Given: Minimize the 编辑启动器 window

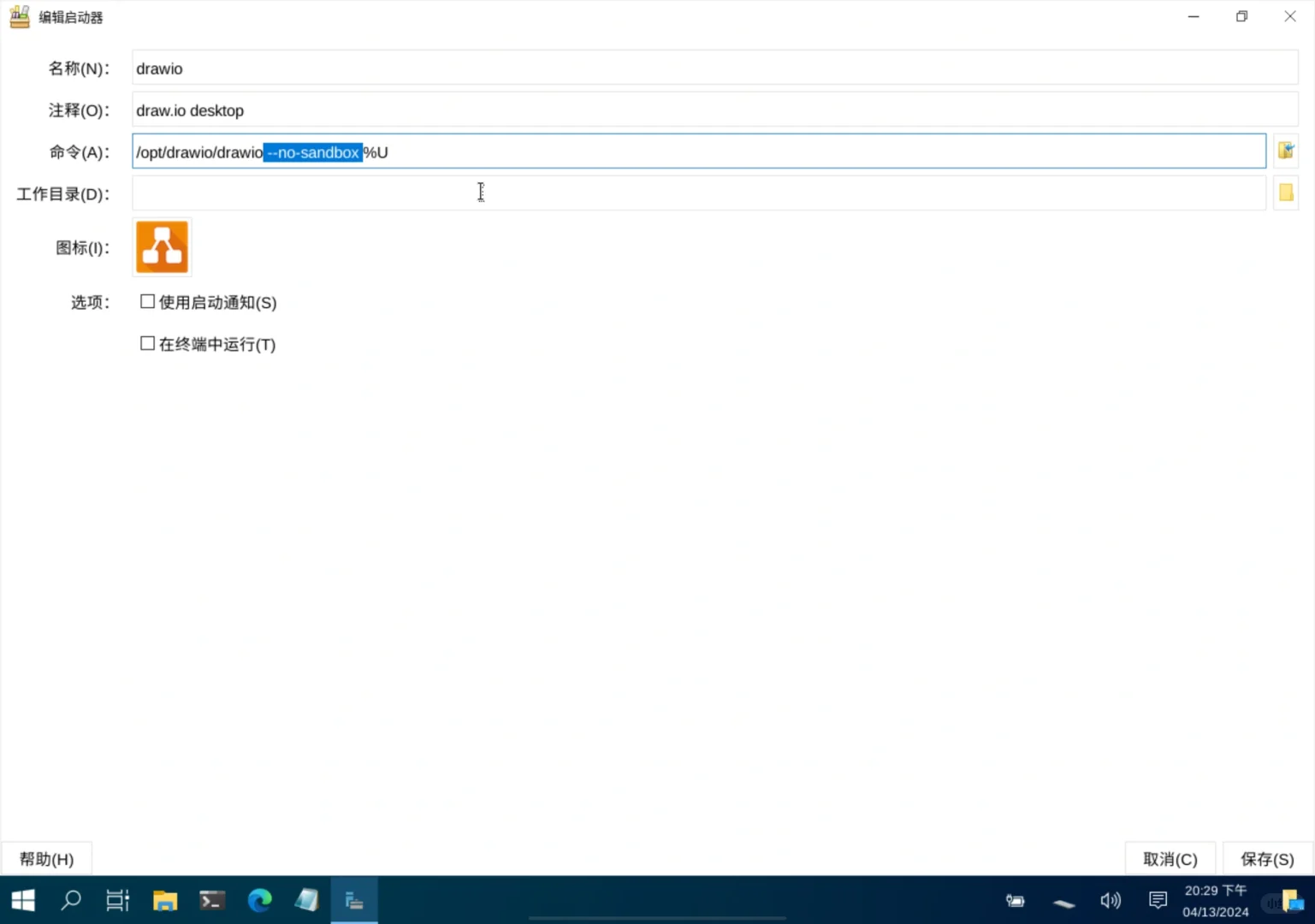Looking at the screenshot, I should coord(1194,17).
